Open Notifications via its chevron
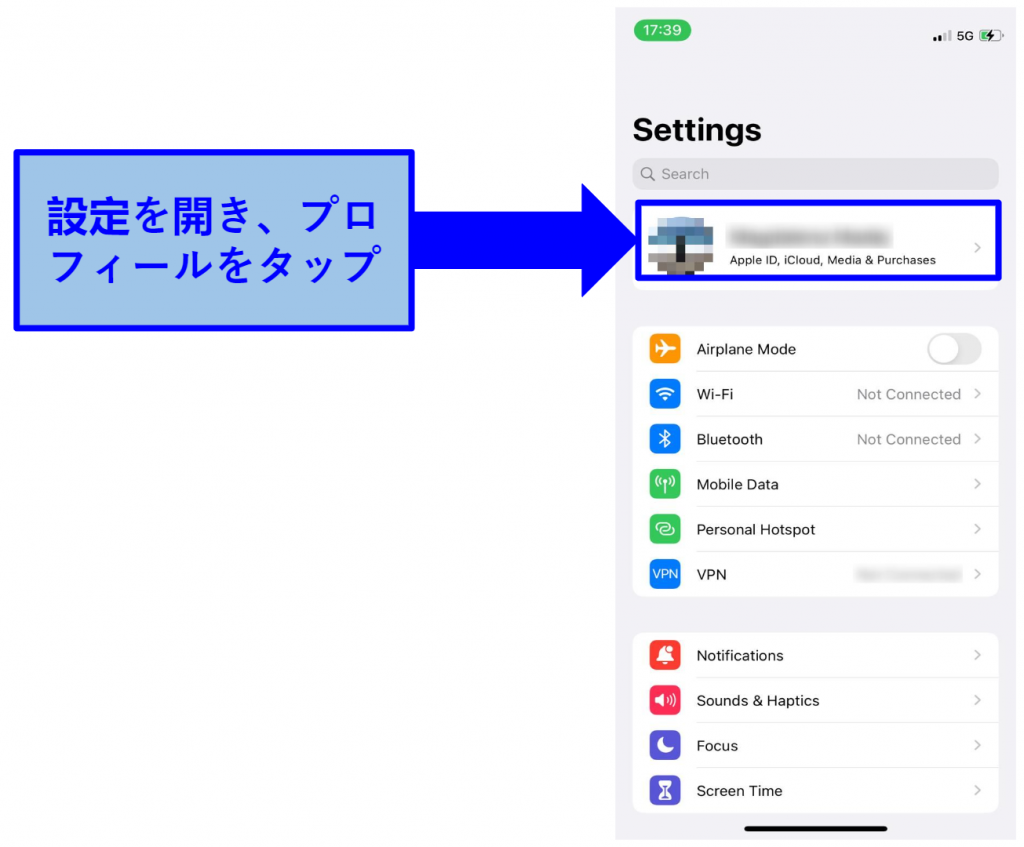The width and height of the screenshot is (1024, 847). (978, 655)
